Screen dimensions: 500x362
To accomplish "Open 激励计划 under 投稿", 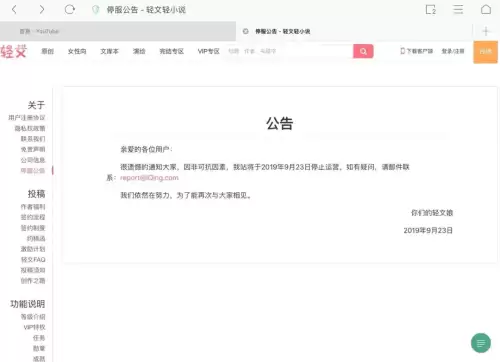I will click(33, 249).
